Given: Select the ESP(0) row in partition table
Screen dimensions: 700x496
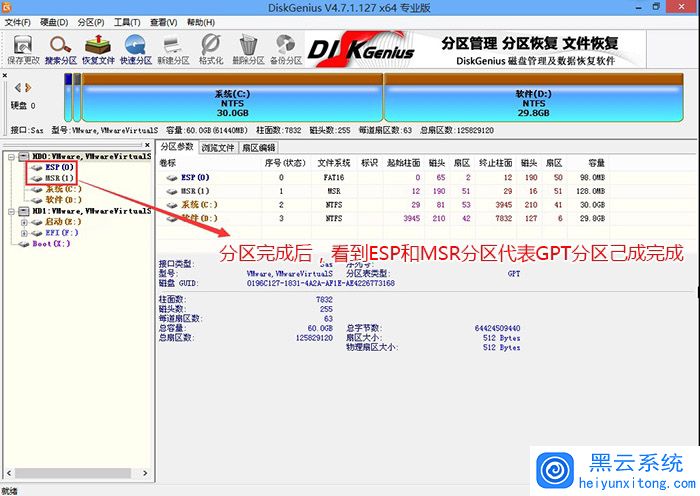Looking at the screenshot, I should [195, 177].
